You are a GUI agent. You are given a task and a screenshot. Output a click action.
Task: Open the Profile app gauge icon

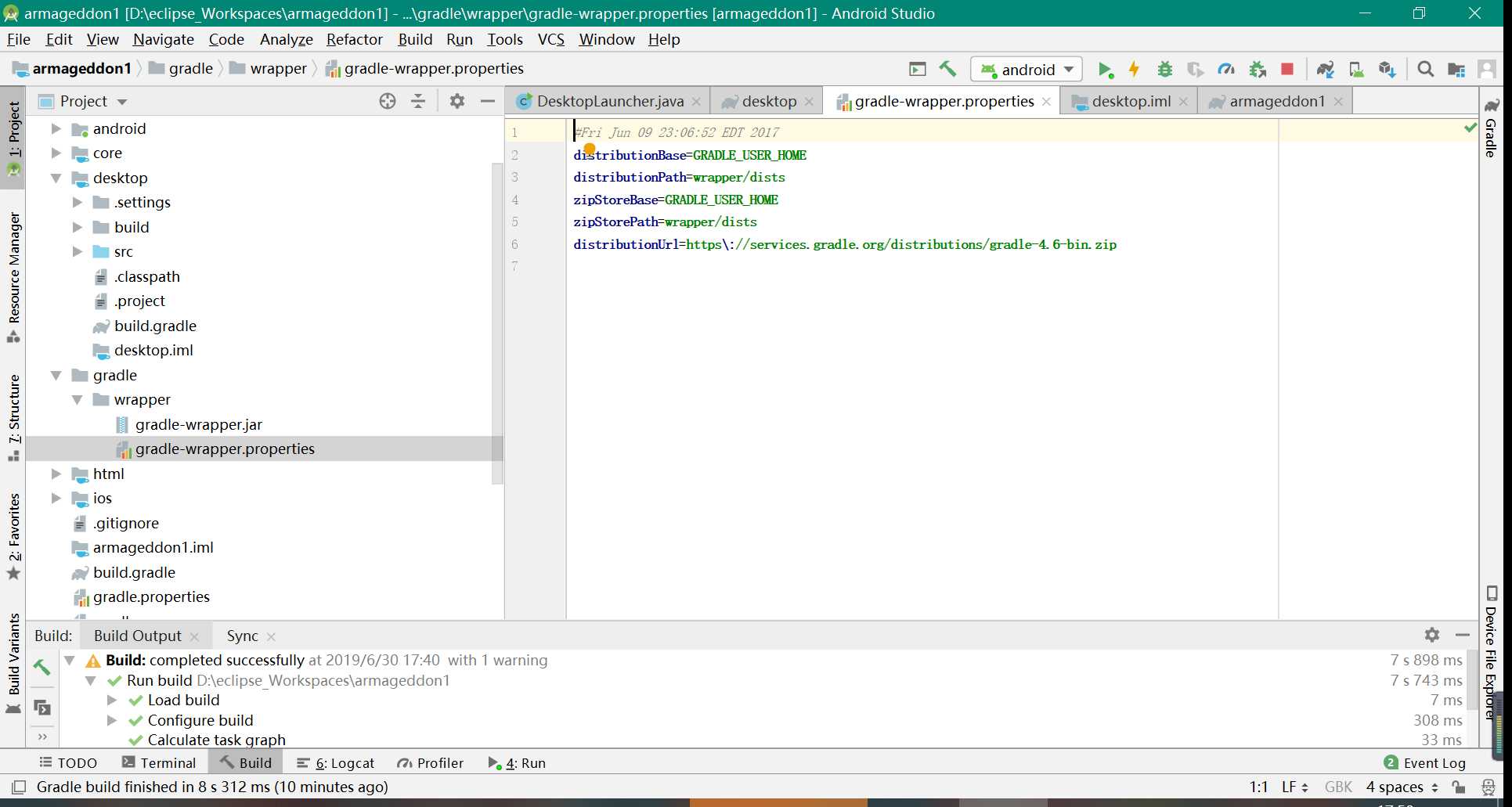1226,70
